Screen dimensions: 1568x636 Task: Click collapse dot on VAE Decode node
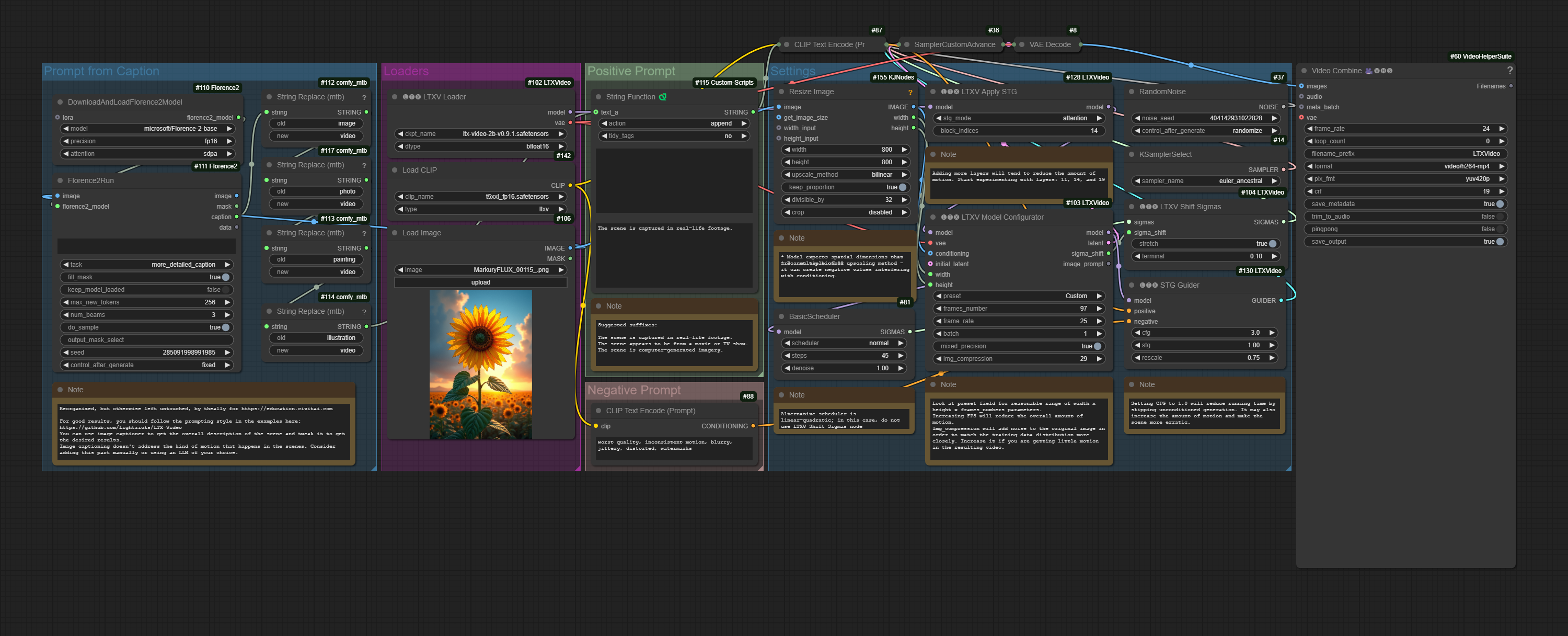click(1021, 44)
